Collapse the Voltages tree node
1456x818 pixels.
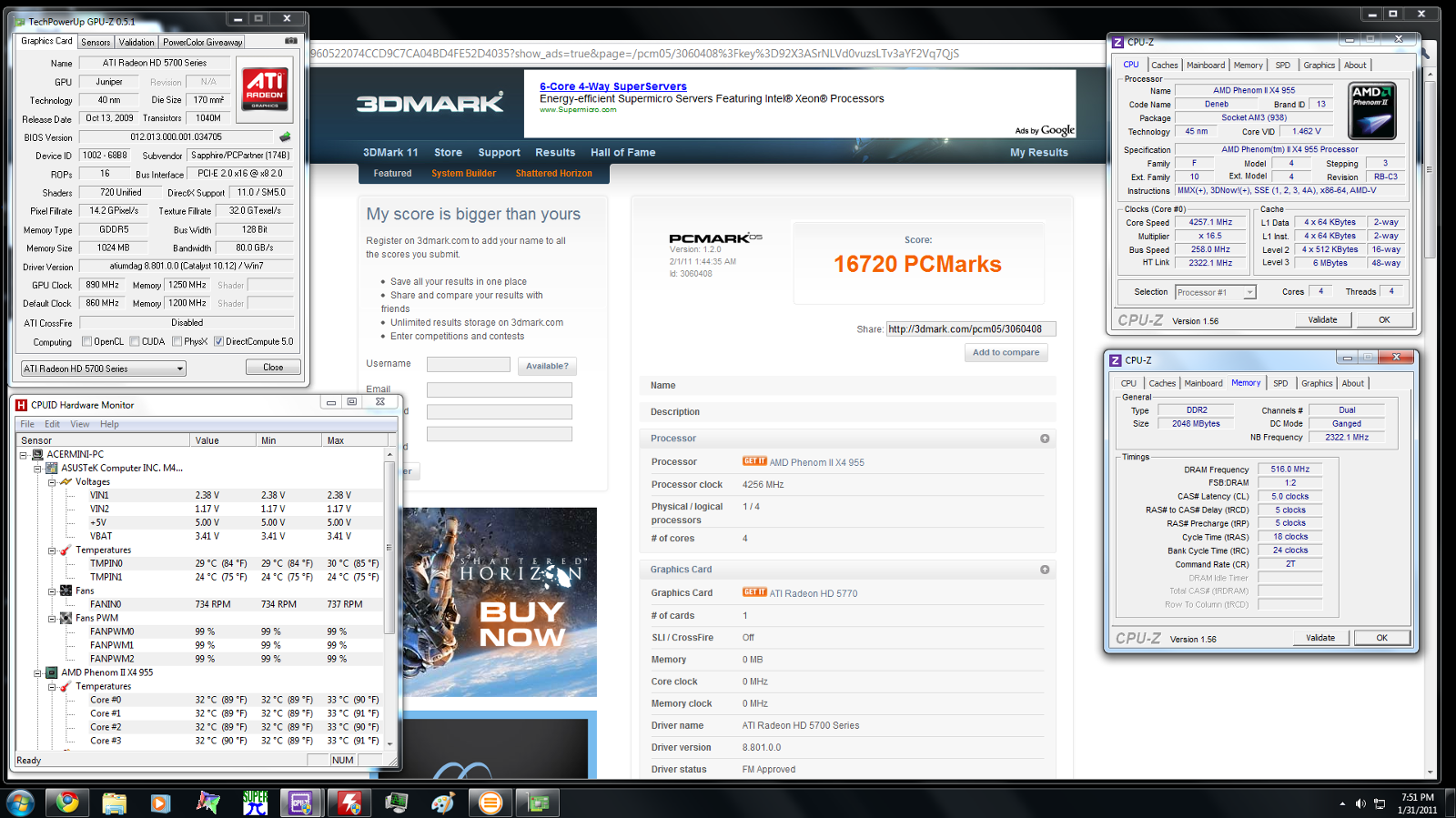52,481
